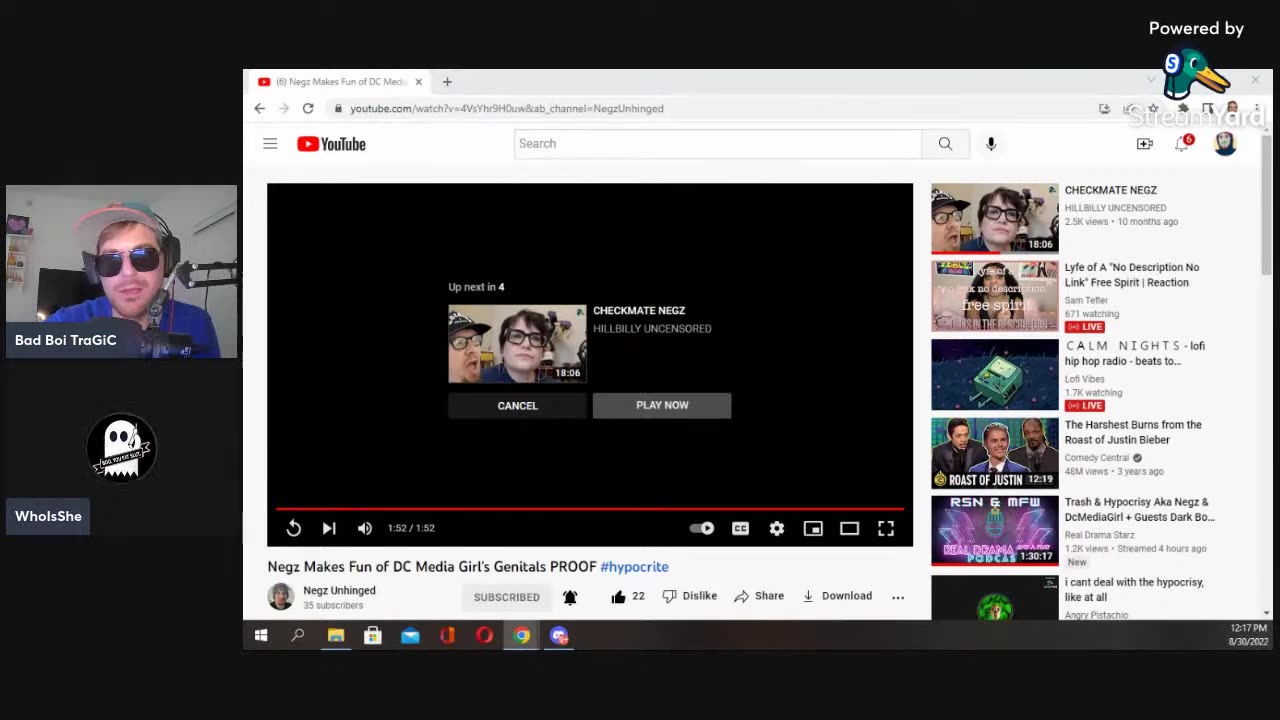Open the create video icon
Screen dimensions: 1280x720
click(1145, 144)
